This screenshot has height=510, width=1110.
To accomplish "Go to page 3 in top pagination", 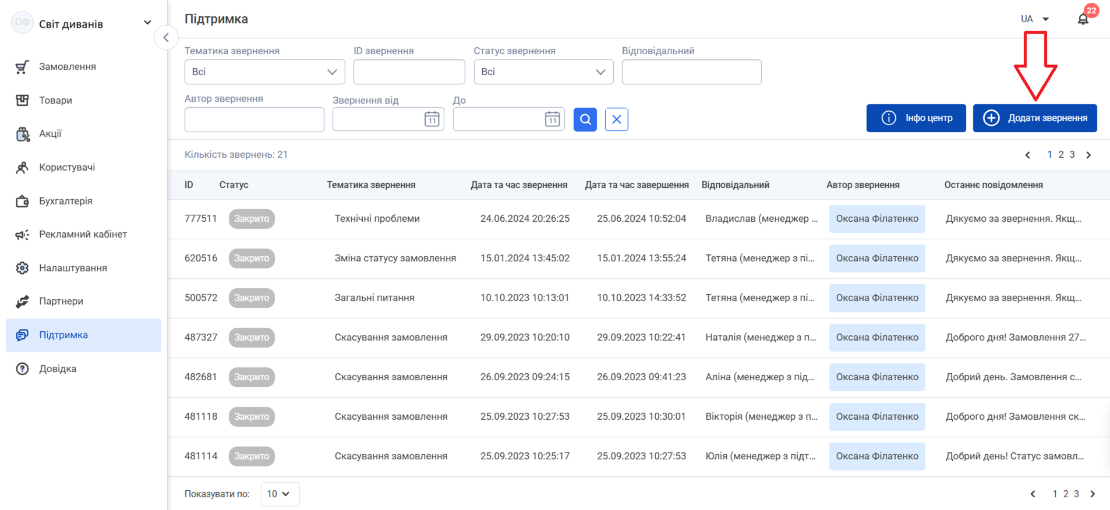I will click(1072, 154).
